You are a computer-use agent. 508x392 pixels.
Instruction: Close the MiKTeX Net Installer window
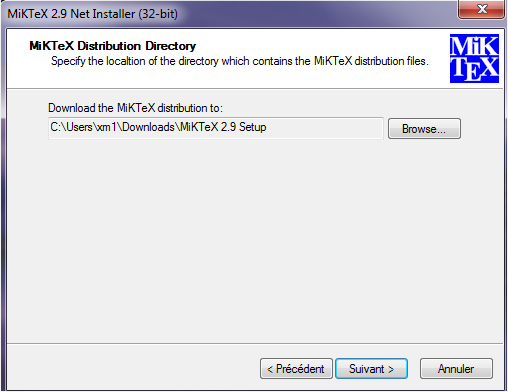(481, 9)
